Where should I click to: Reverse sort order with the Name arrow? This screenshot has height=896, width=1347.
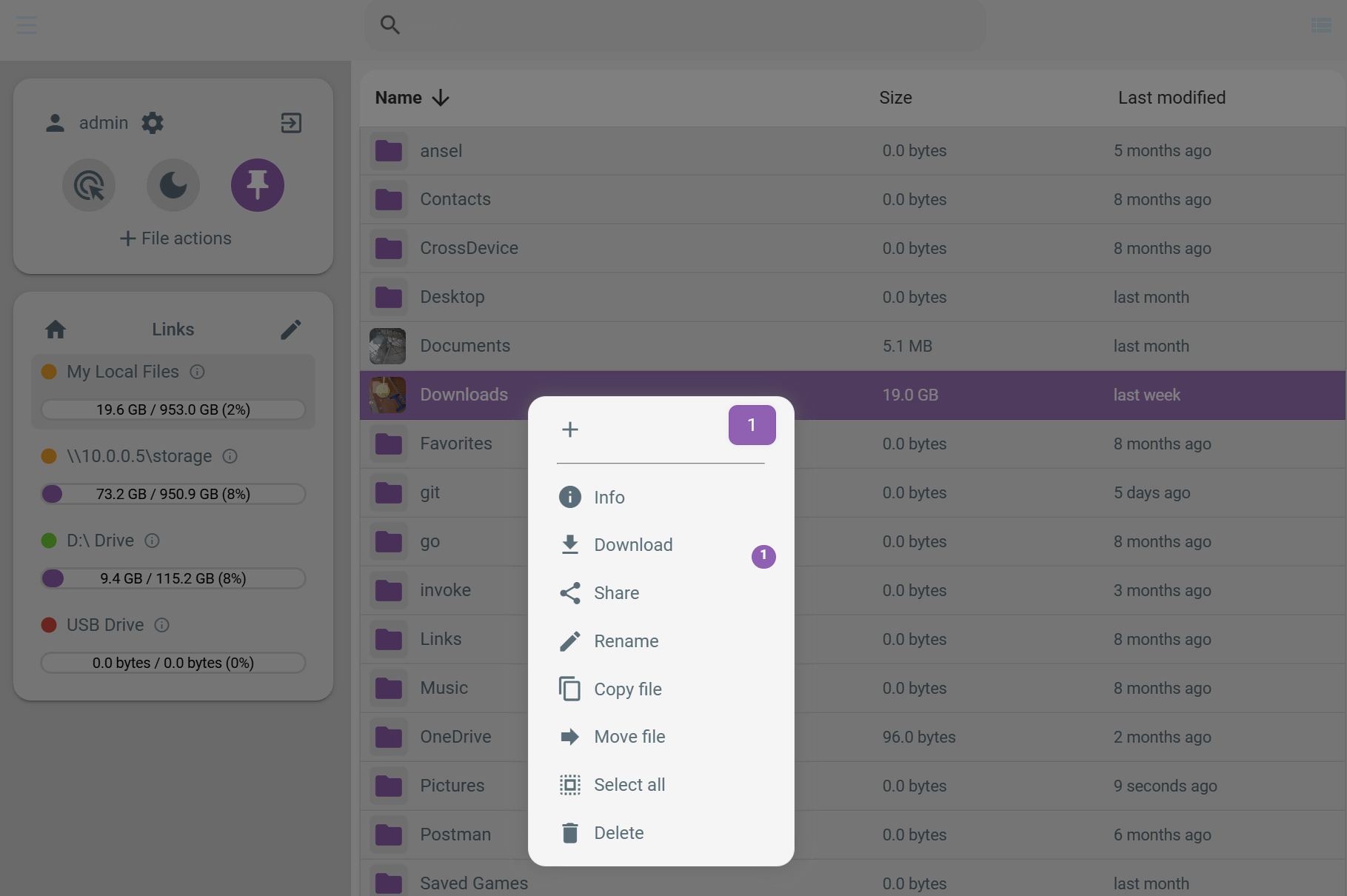(x=440, y=97)
